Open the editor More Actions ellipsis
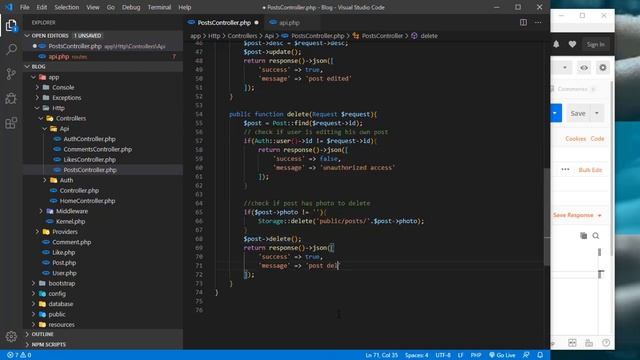The image size is (640, 360). click(538, 22)
